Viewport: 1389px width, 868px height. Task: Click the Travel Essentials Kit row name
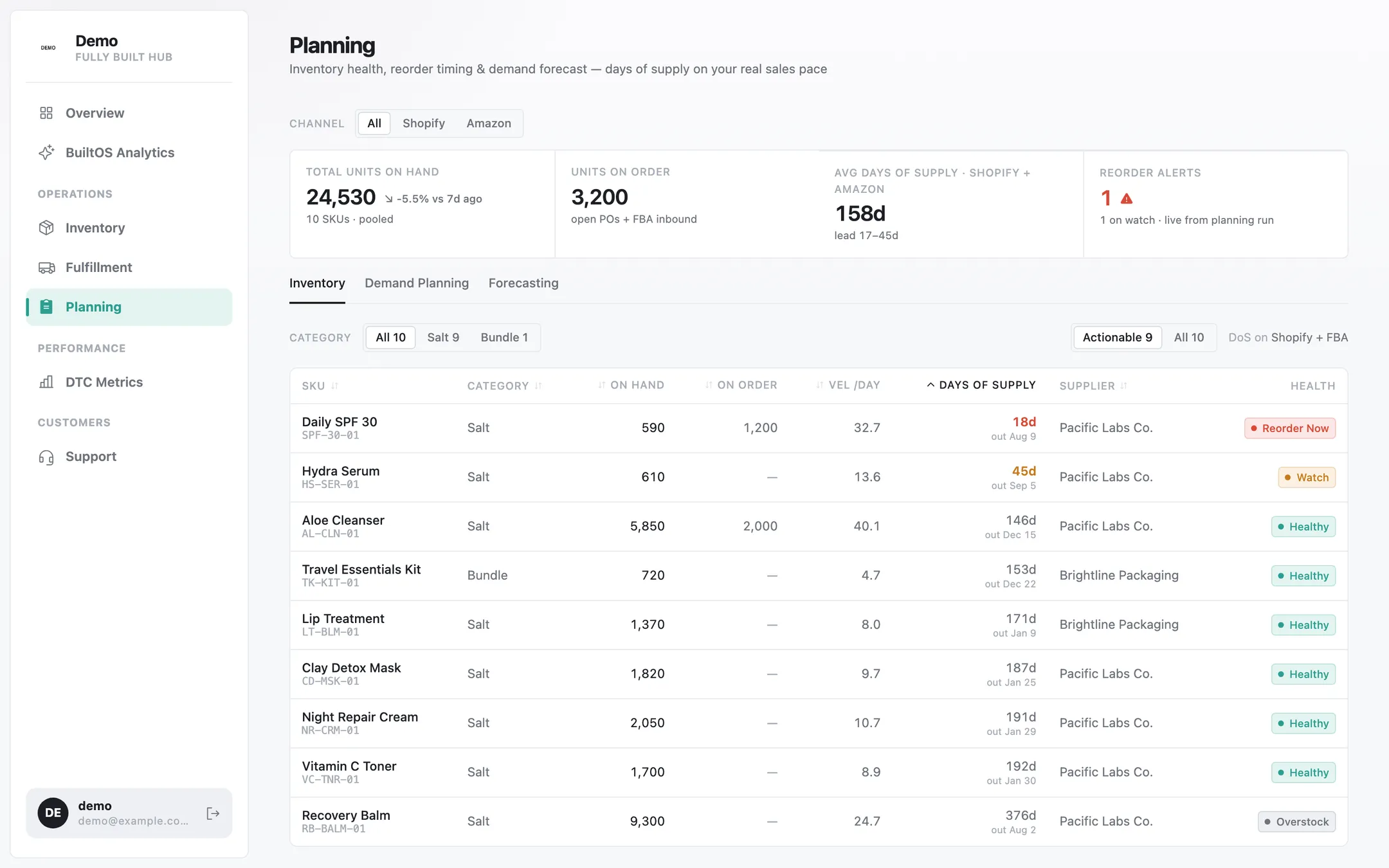(x=361, y=570)
